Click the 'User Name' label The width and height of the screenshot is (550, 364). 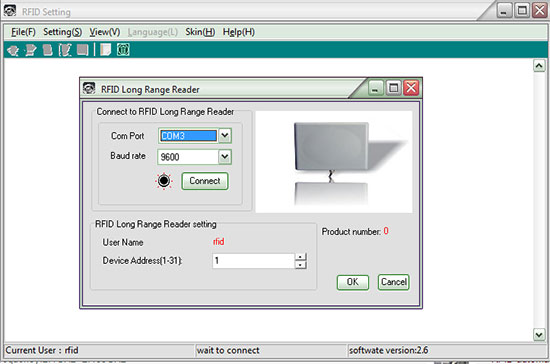[123, 242]
